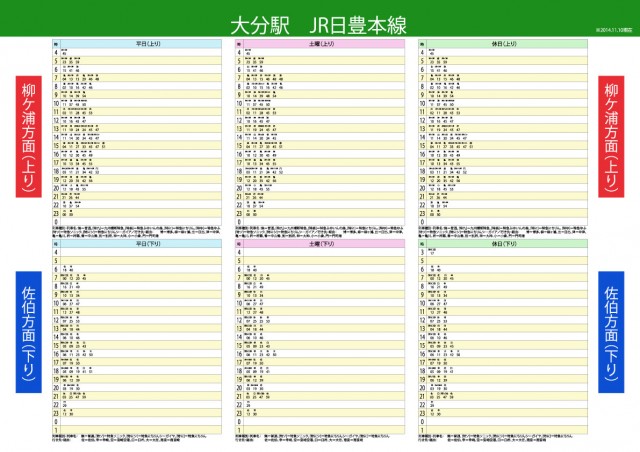Click the 土曜(下り) table header
The width and height of the screenshot is (640, 452).
point(324,244)
